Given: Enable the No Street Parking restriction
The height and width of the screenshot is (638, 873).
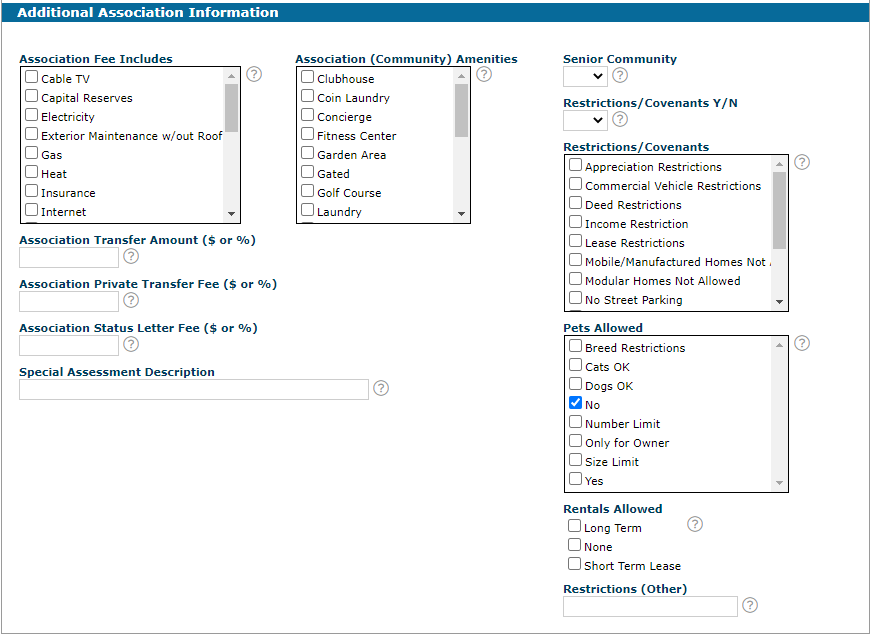Looking at the screenshot, I should (x=575, y=298).
